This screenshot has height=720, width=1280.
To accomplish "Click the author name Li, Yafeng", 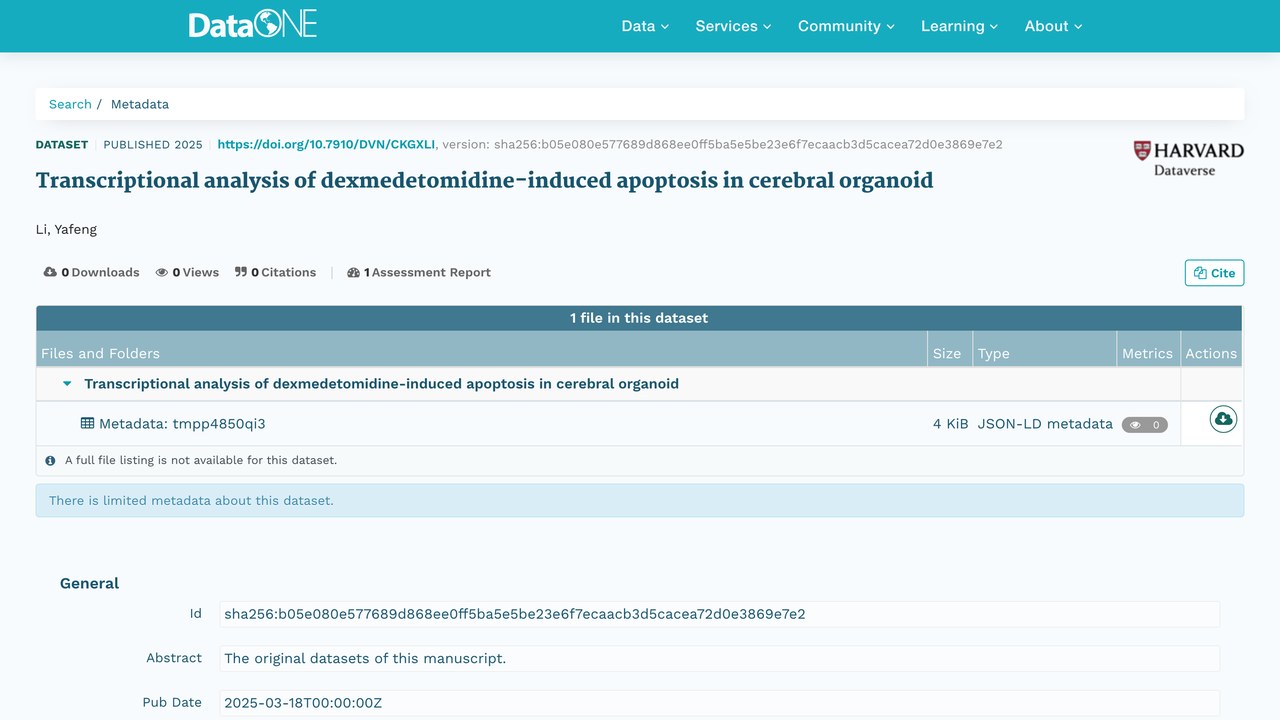I will 66,229.
